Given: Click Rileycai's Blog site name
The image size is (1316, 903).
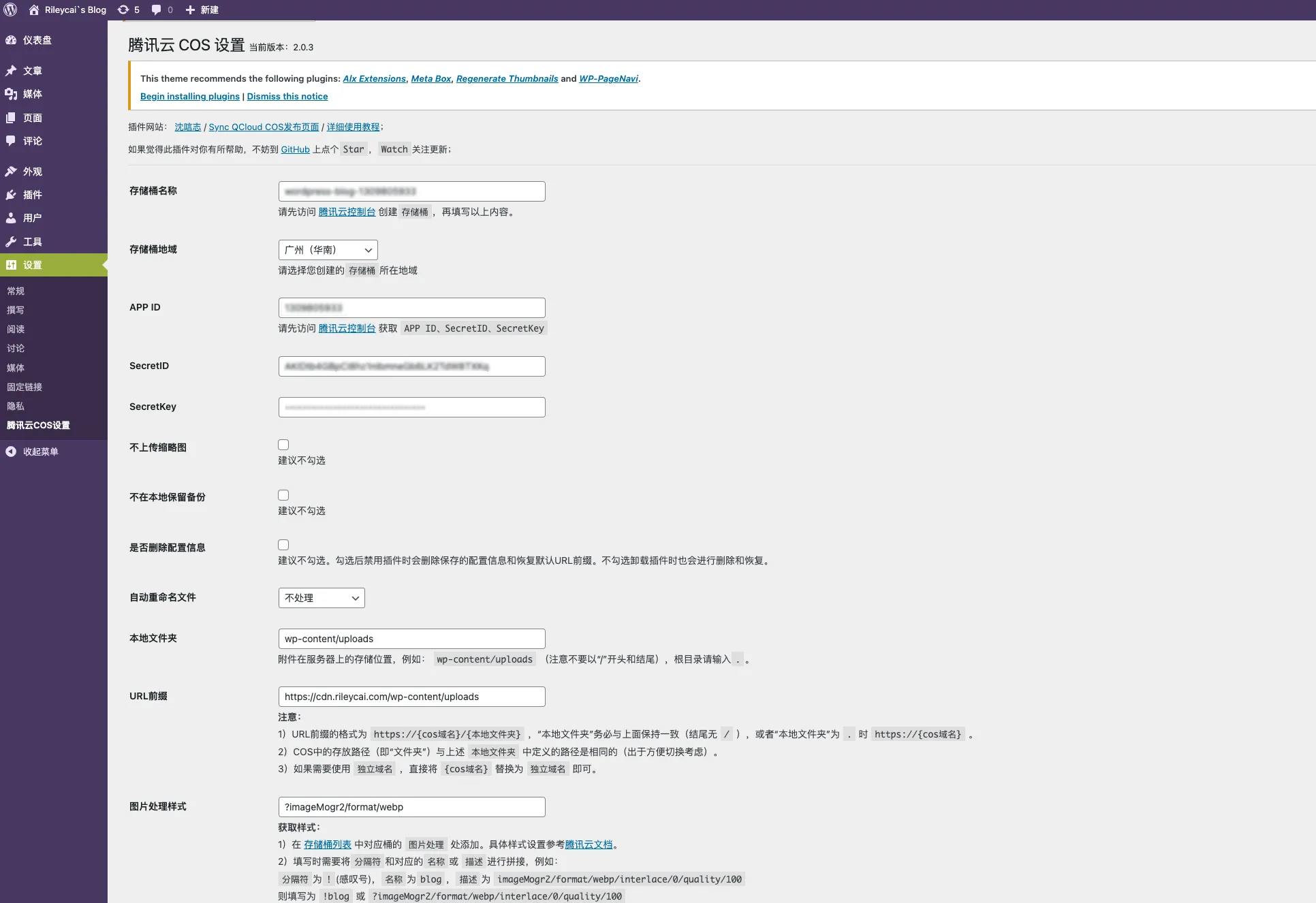Looking at the screenshot, I should coord(76,10).
